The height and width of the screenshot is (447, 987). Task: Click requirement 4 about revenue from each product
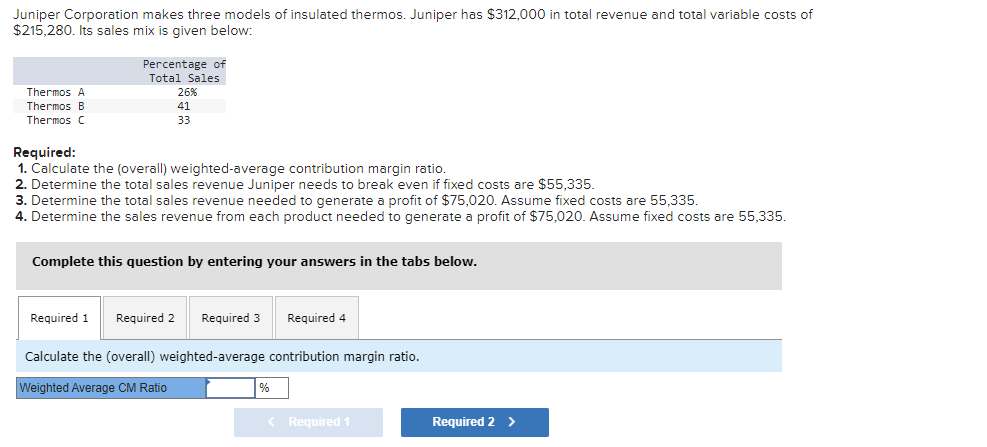pos(400,216)
